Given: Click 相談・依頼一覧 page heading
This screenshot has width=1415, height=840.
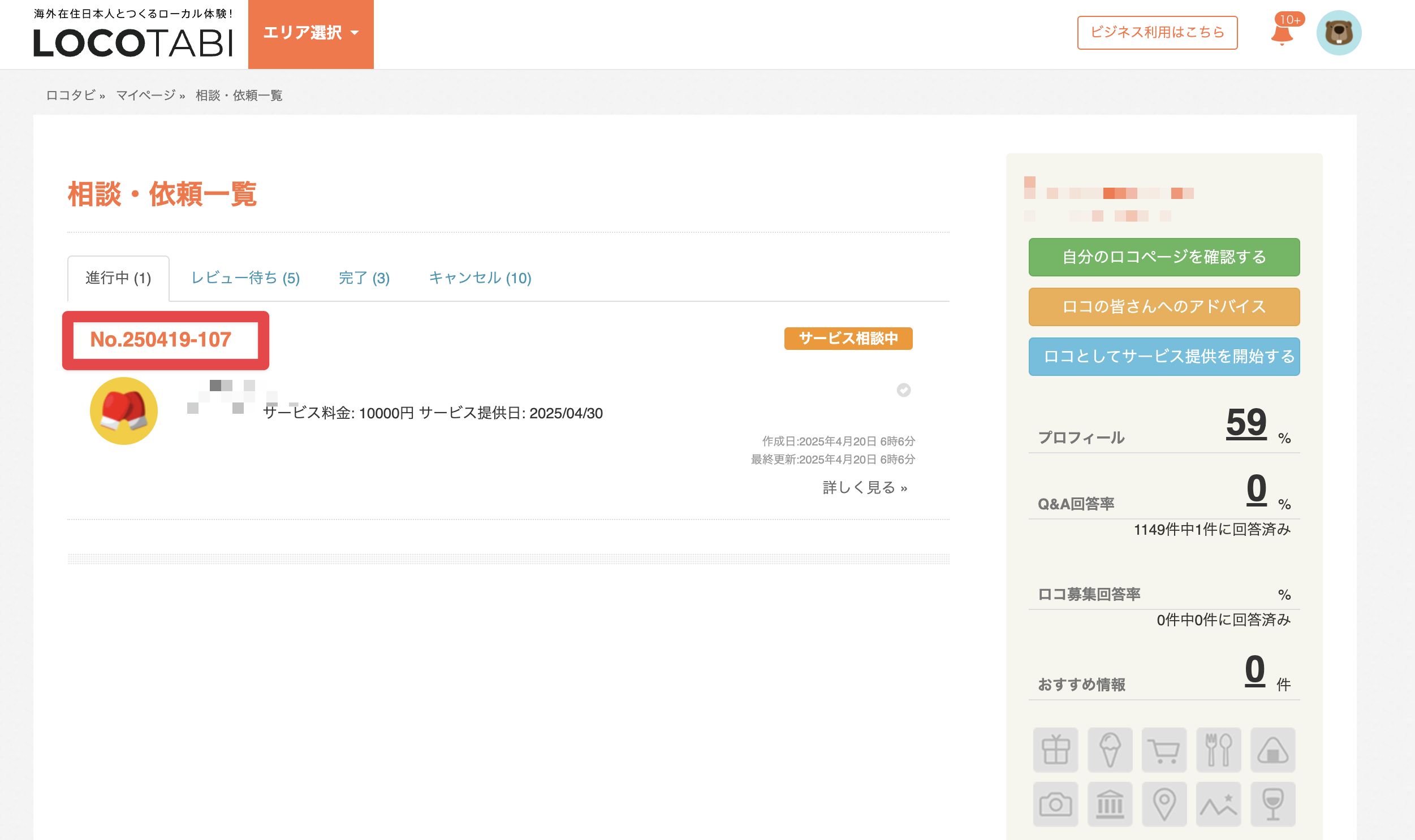Looking at the screenshot, I should click(162, 194).
